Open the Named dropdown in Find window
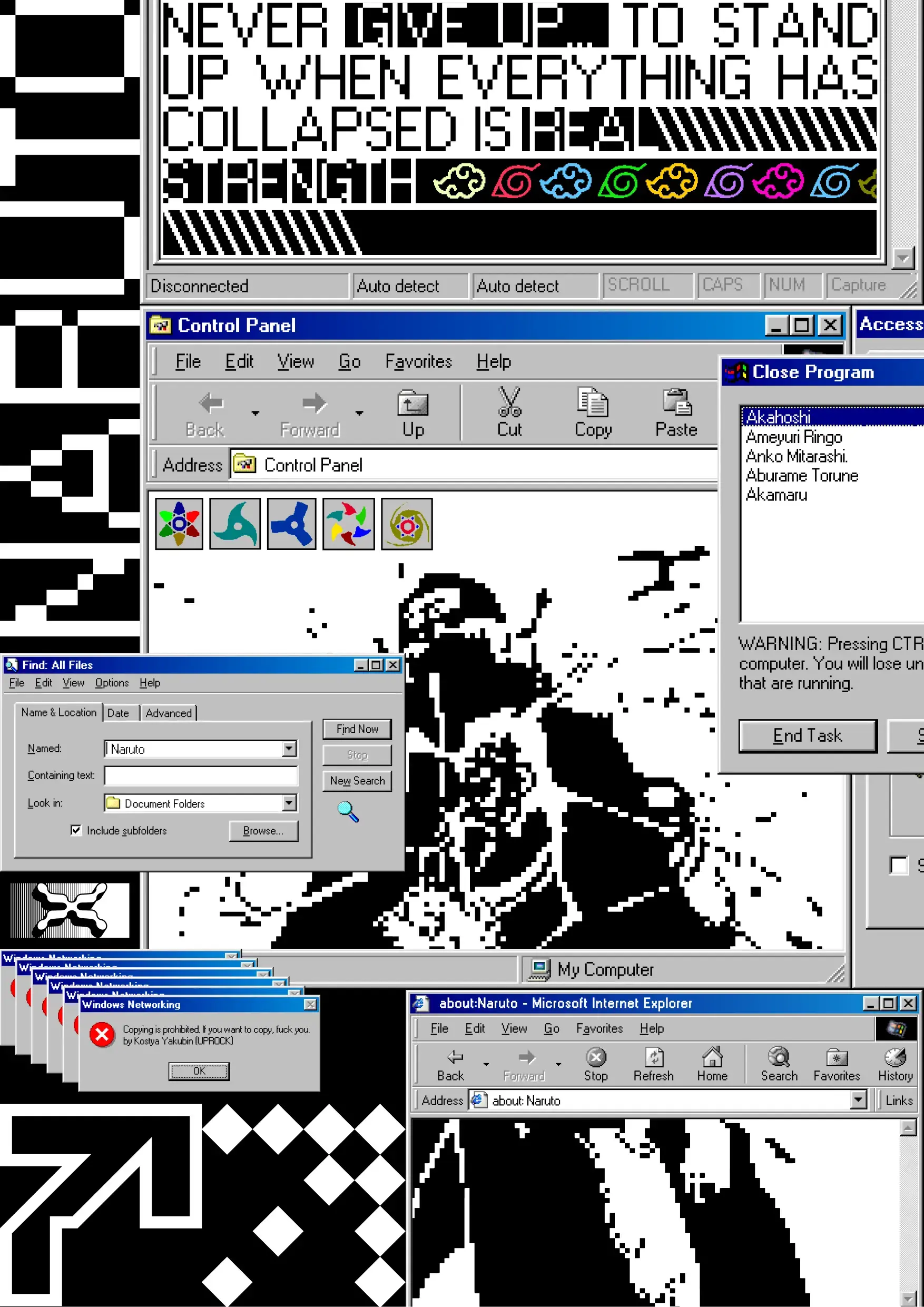The width and height of the screenshot is (924, 1307). point(289,749)
